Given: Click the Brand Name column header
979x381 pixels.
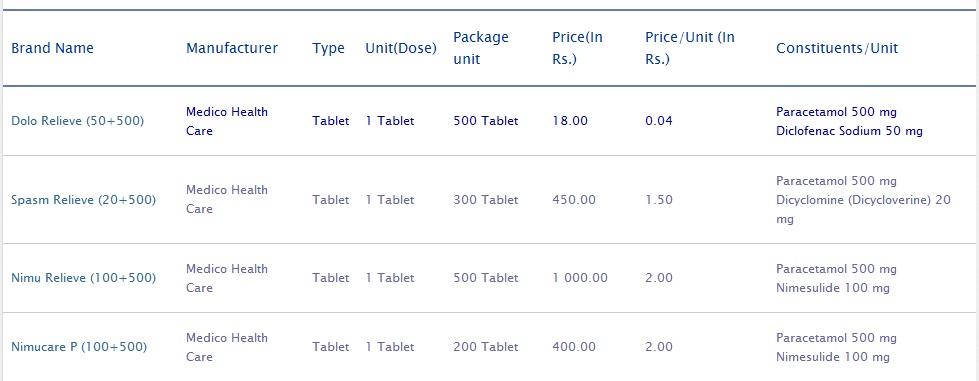Looking at the screenshot, I should pyautogui.click(x=52, y=48).
